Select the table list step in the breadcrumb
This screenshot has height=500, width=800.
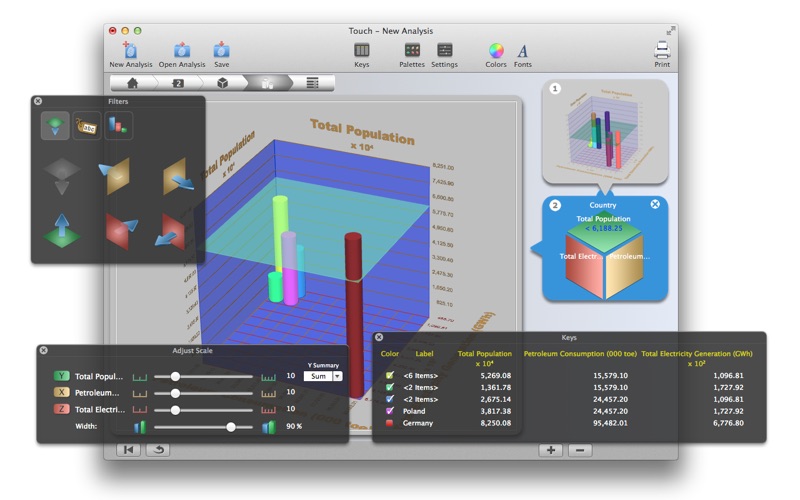(312, 83)
